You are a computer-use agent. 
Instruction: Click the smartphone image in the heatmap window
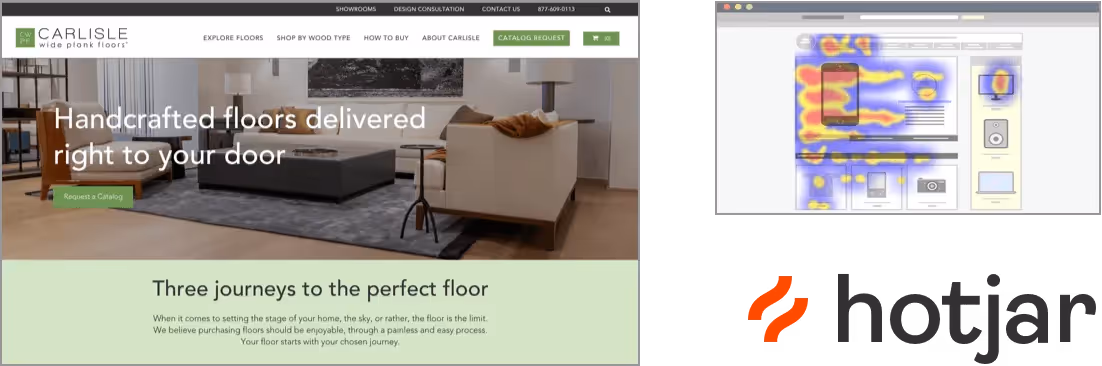click(x=840, y=95)
